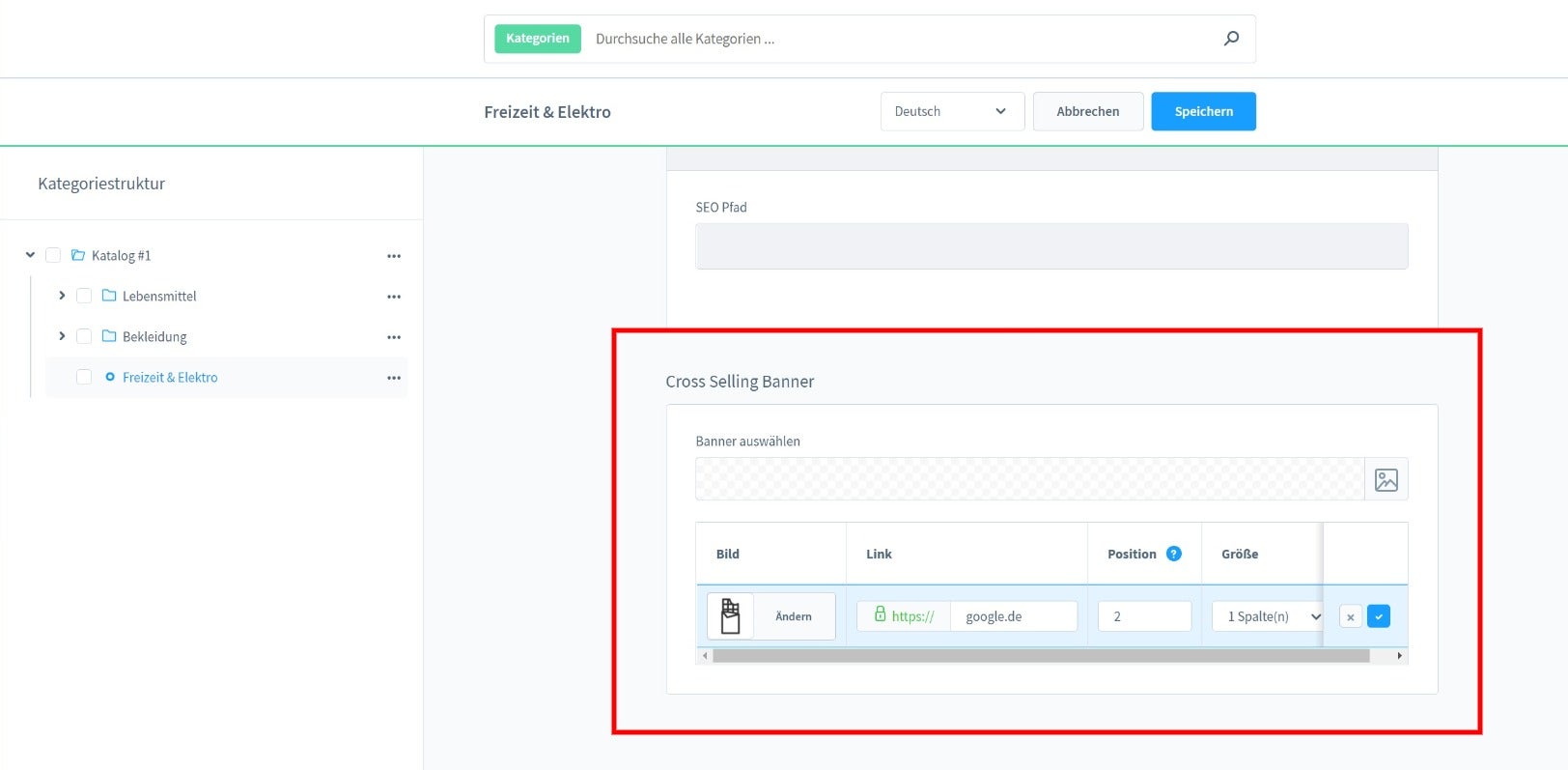This screenshot has height=770, width=1568.
Task: Click the green https:// lock prefix
Action: tap(904, 615)
